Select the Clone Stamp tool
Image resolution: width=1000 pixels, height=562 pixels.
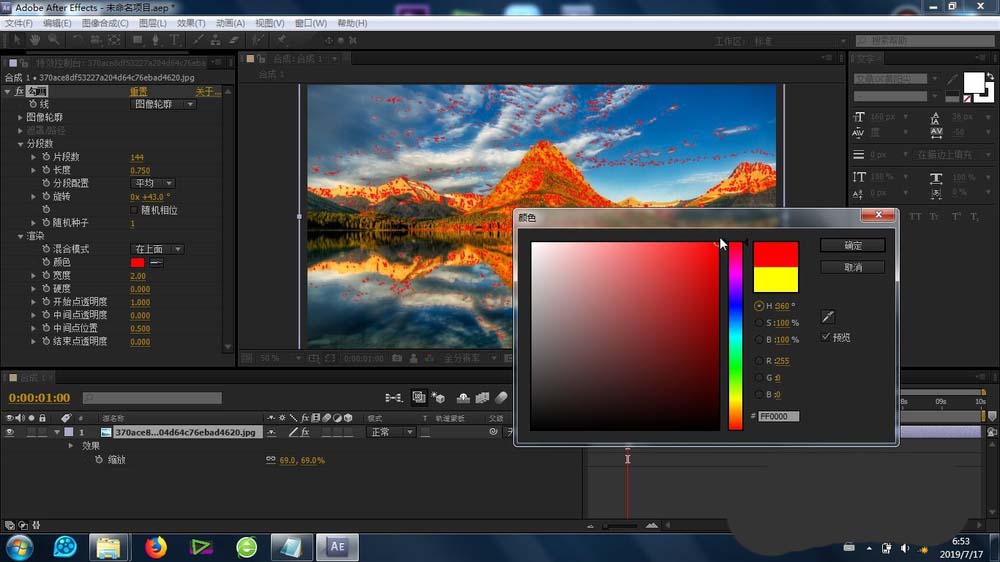tap(216, 40)
